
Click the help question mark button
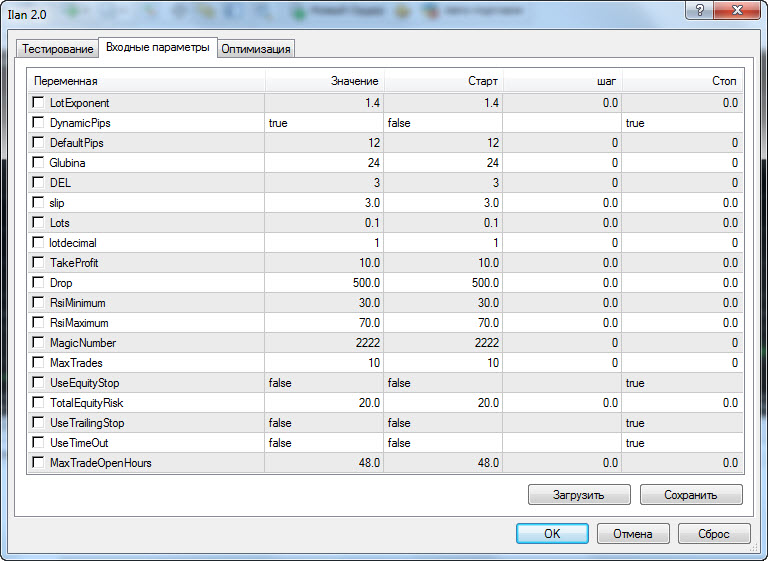click(x=700, y=10)
